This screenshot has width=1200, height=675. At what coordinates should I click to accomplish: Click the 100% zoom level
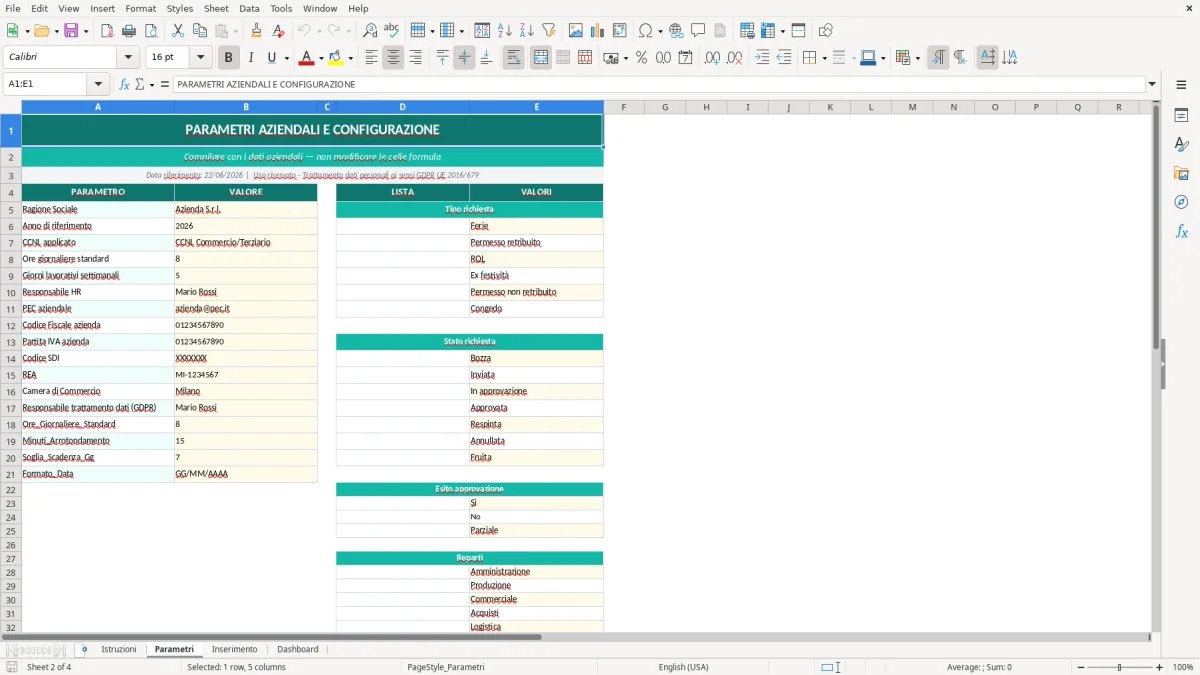point(1183,667)
